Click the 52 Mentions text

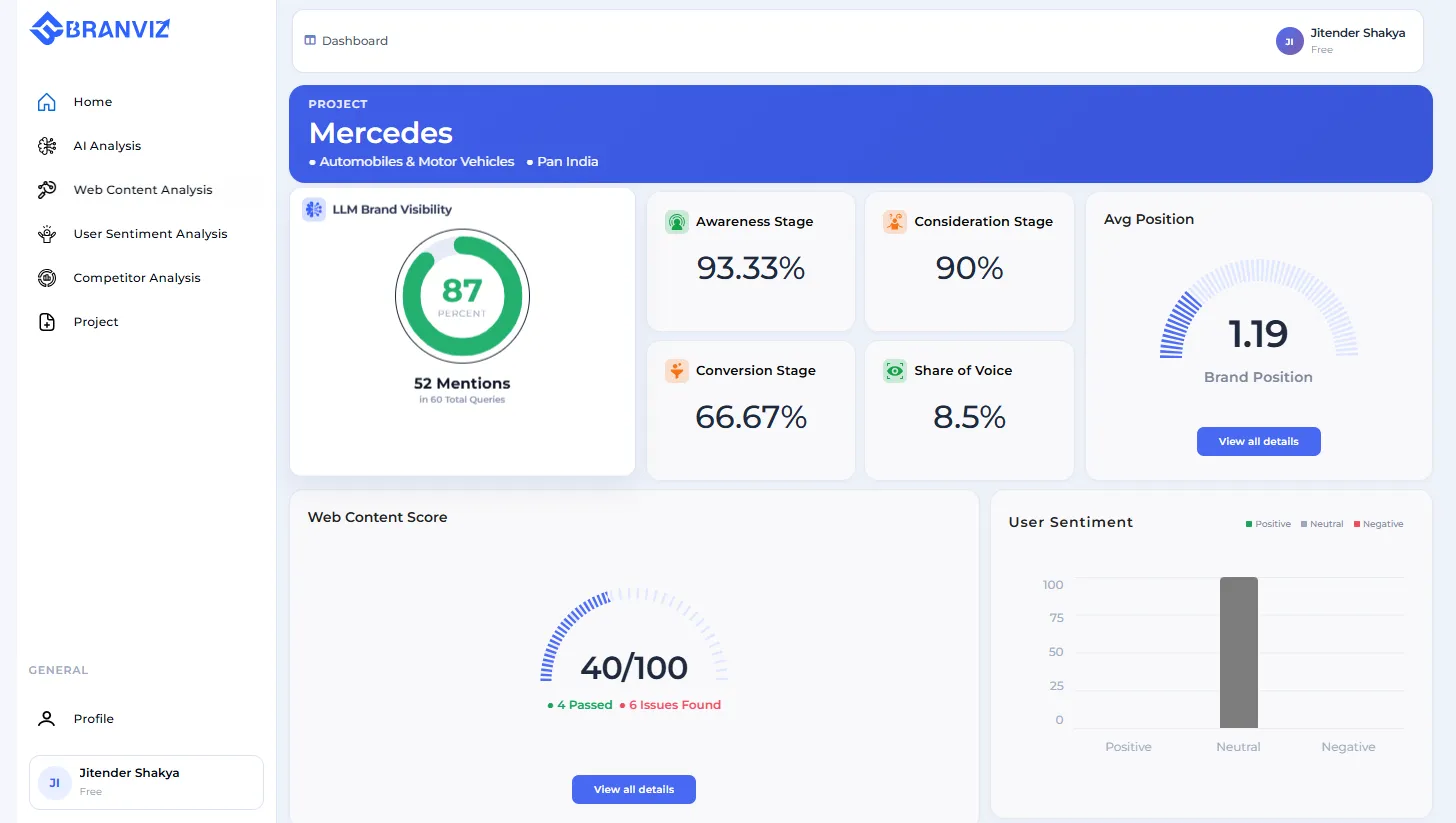pos(462,383)
